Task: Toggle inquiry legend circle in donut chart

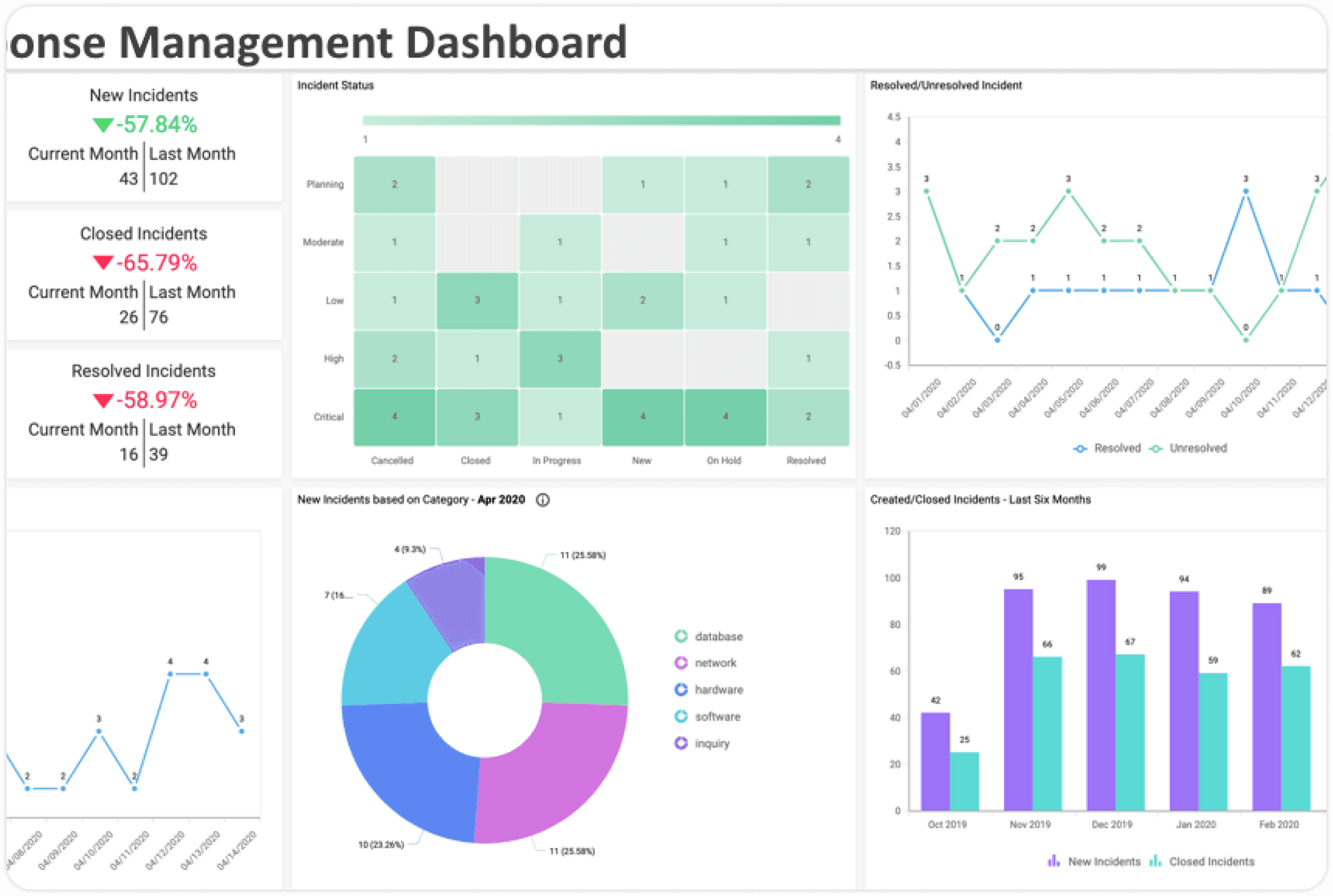Action: pos(681,743)
